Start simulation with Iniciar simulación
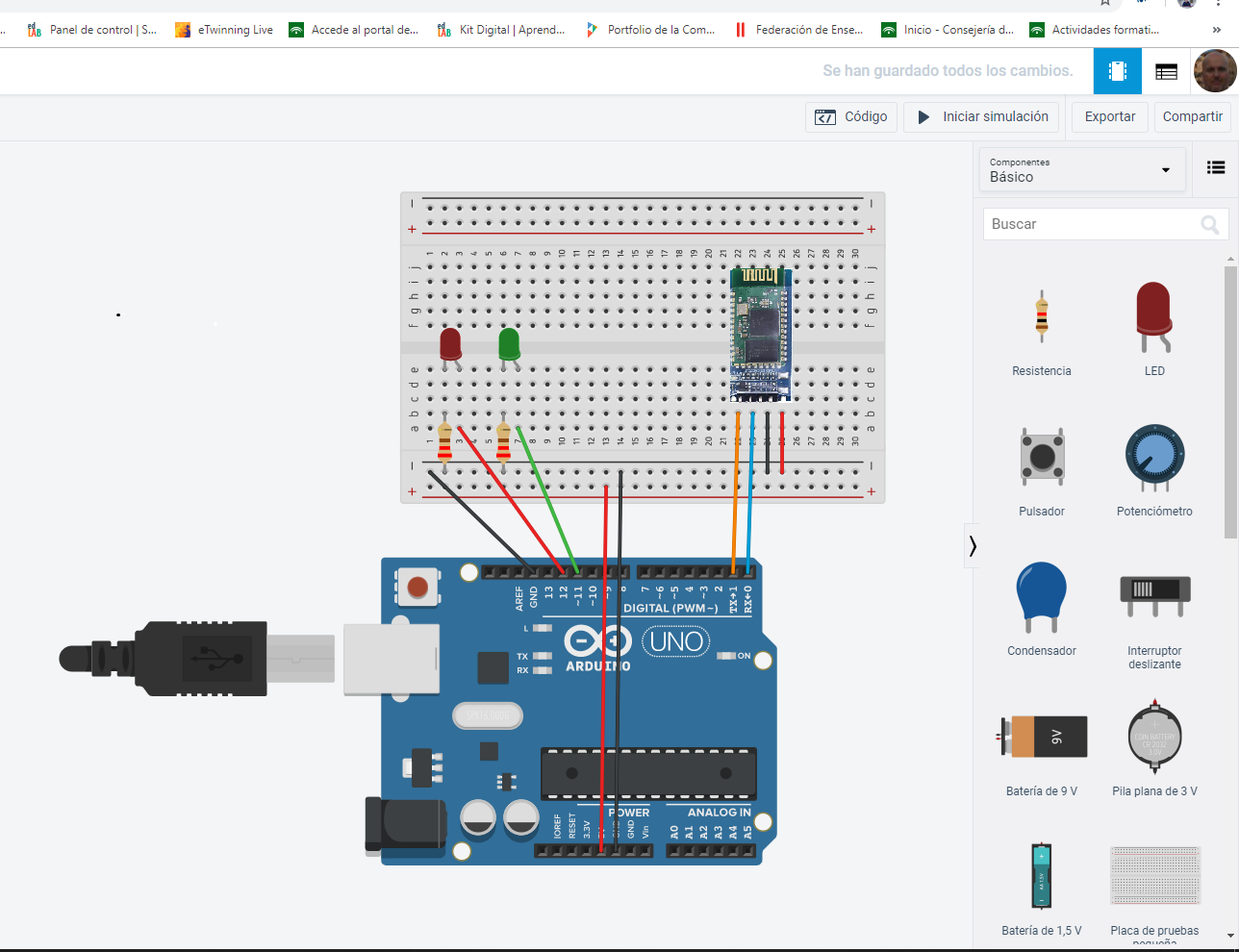This screenshot has width=1239, height=952. tap(982, 117)
